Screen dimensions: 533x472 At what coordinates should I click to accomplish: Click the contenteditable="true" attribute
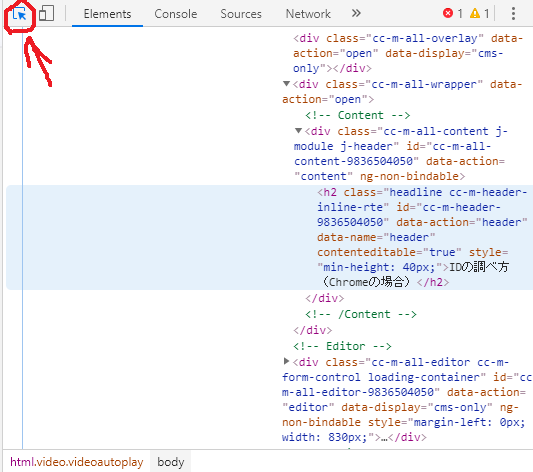point(389,252)
